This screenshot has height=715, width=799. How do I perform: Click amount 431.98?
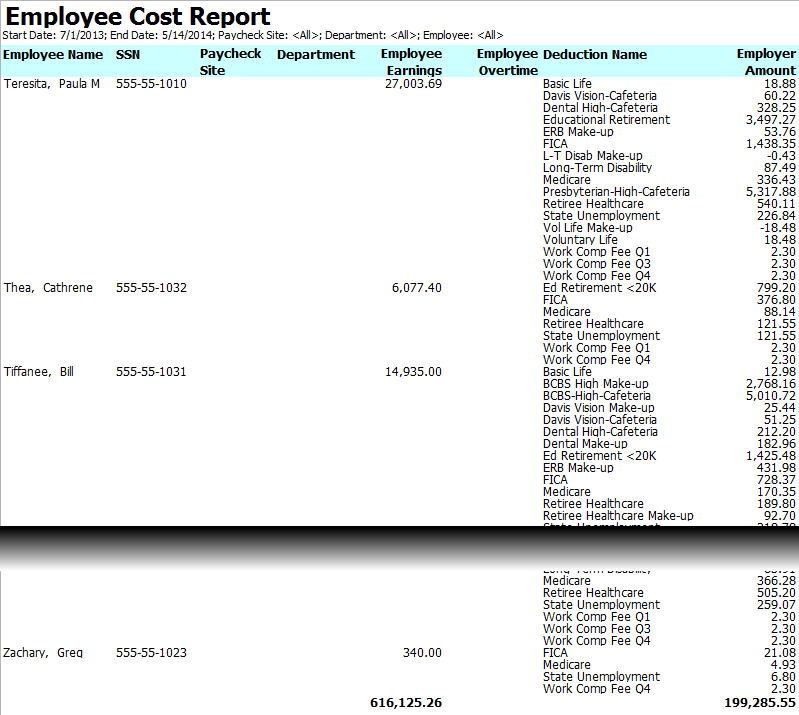click(x=776, y=468)
